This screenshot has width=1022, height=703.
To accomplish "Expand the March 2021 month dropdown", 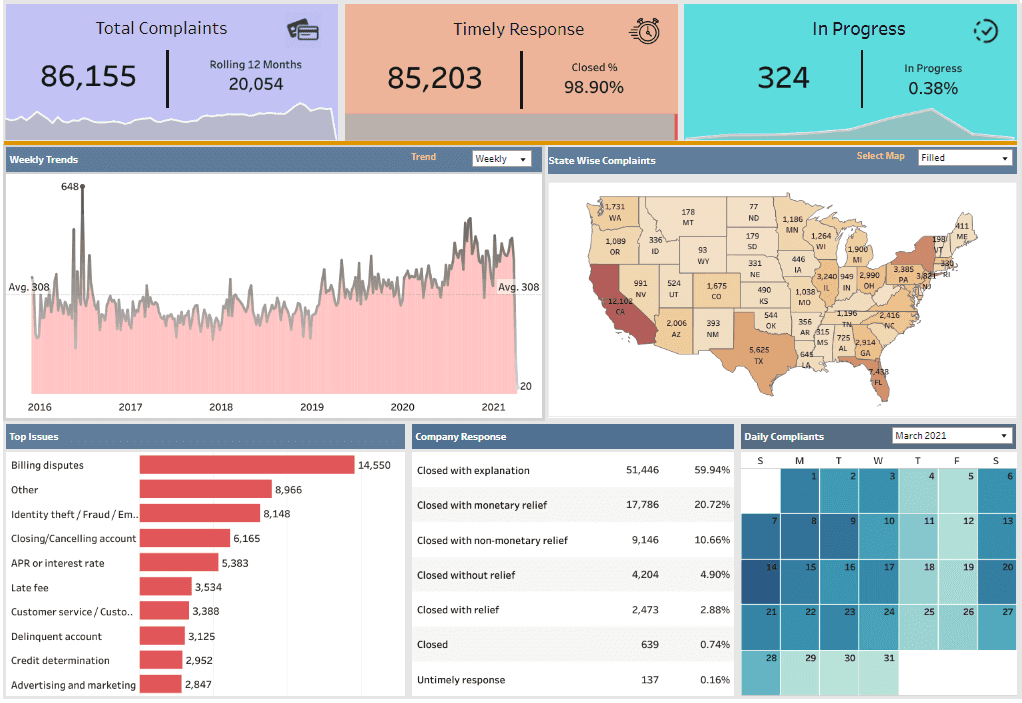I will [952, 436].
